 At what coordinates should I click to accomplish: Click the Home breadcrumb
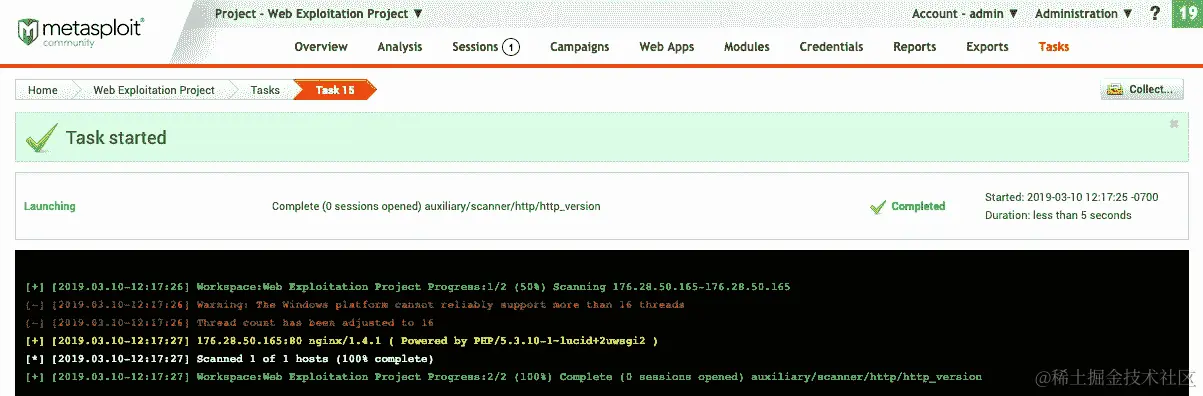pos(42,90)
